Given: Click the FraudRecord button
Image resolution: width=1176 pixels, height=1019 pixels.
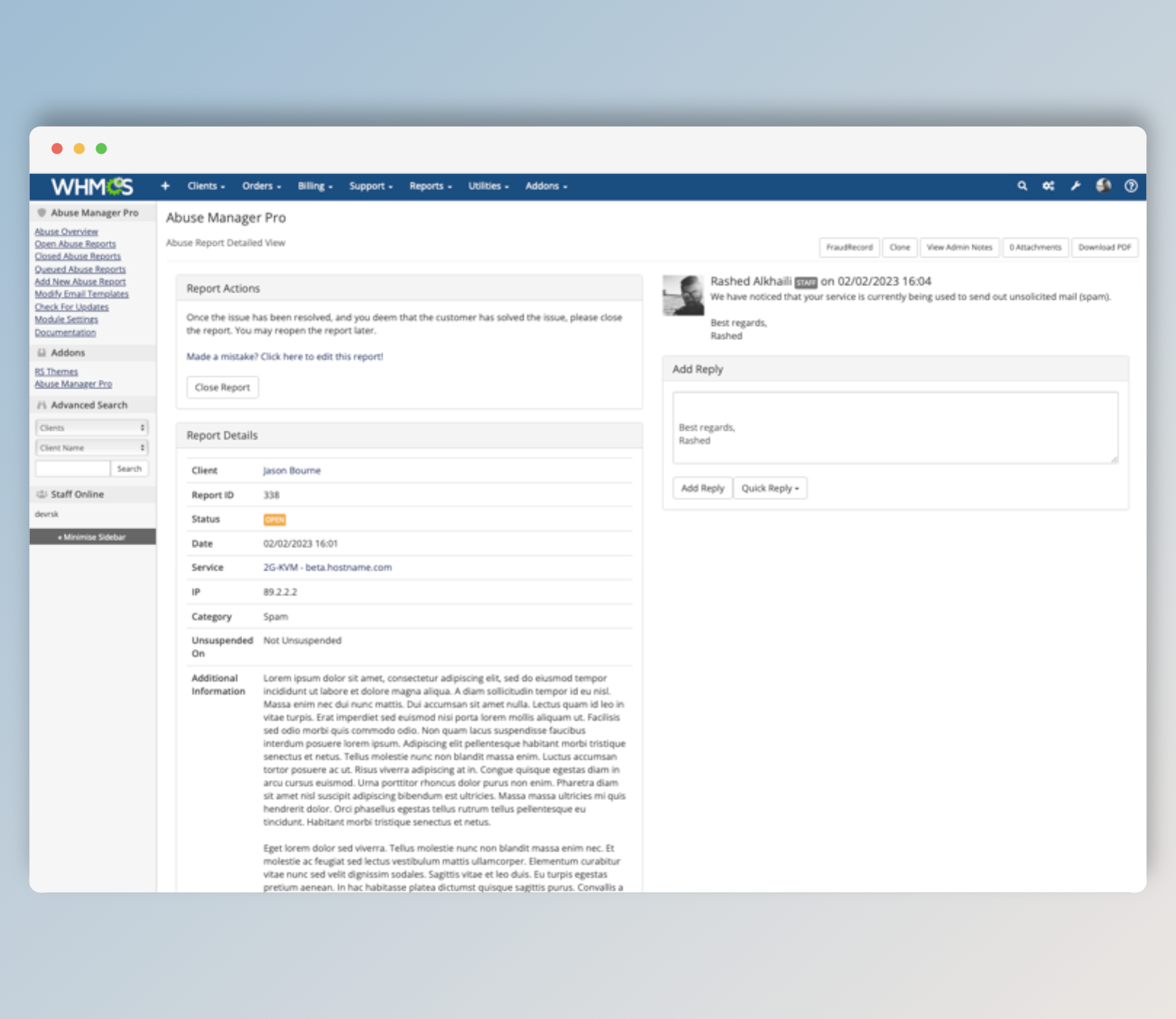Looking at the screenshot, I should pos(849,247).
